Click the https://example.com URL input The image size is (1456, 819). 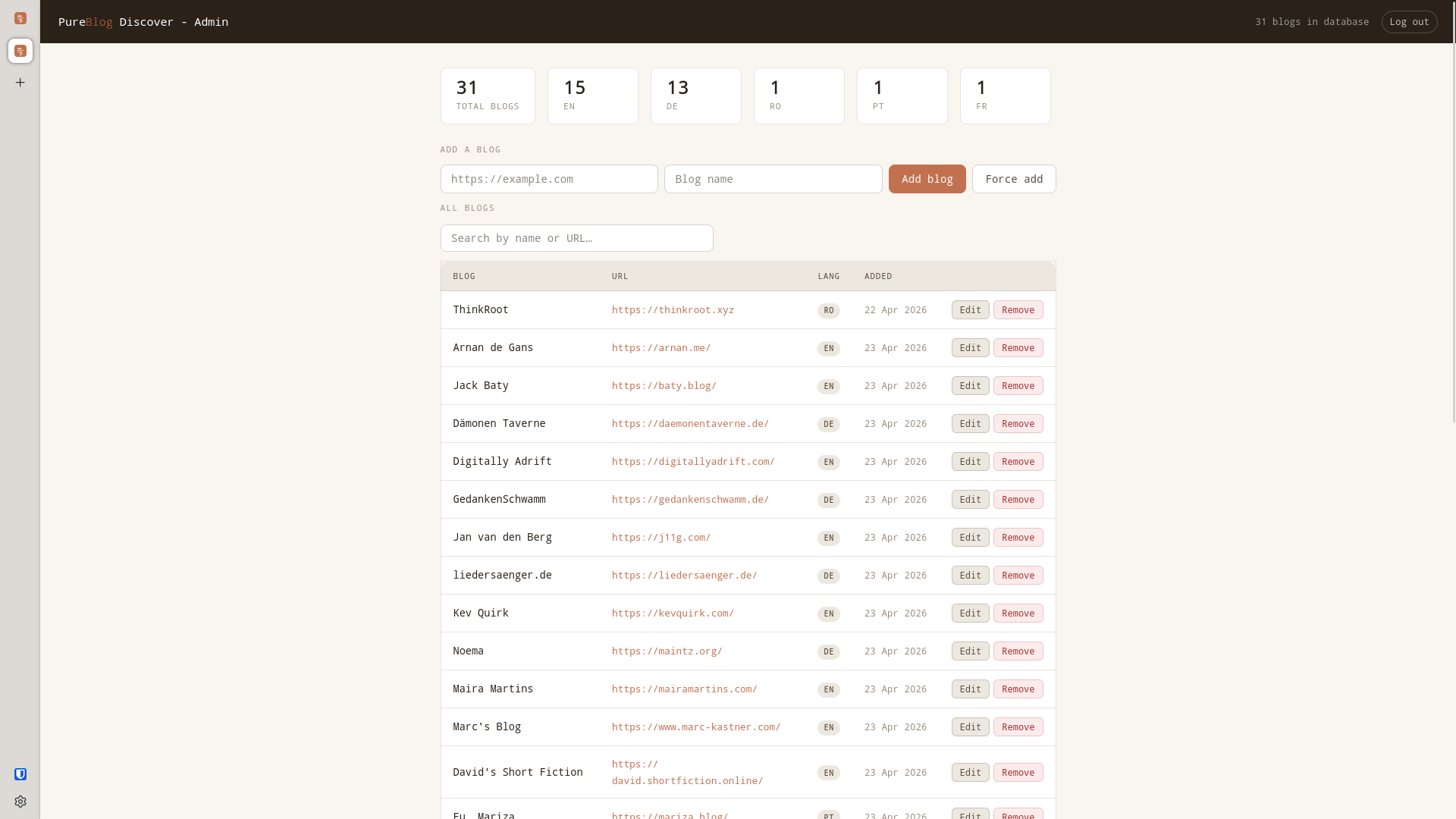pyautogui.click(x=549, y=179)
